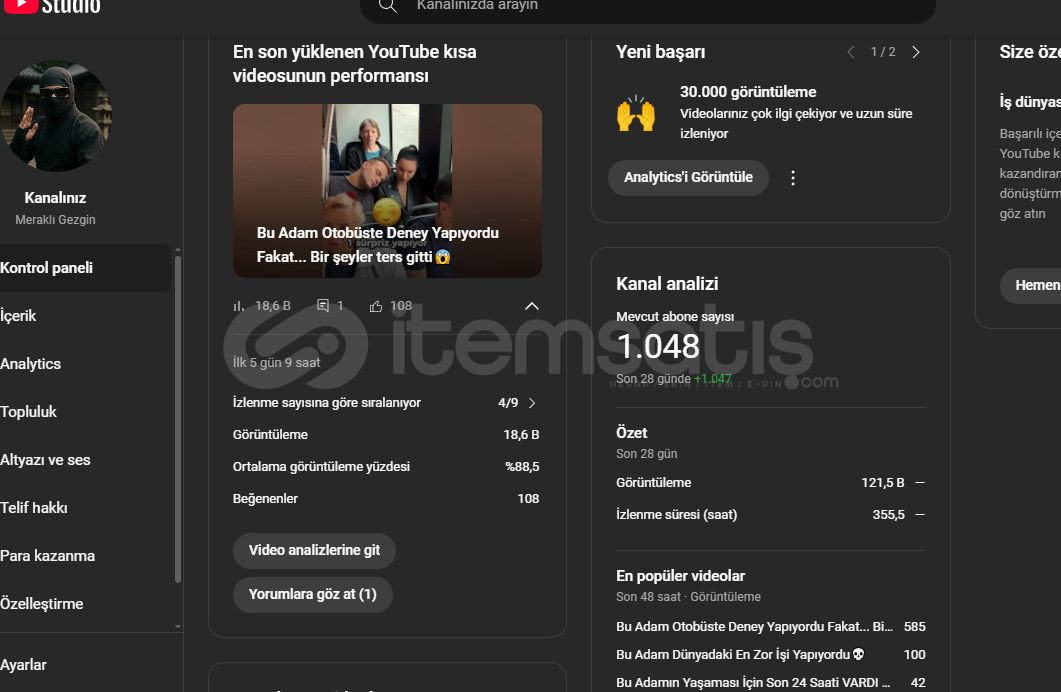Image resolution: width=1061 pixels, height=692 pixels.
Task: Click the thumbs-up likes icon under the thumbnail
Action: (376, 306)
